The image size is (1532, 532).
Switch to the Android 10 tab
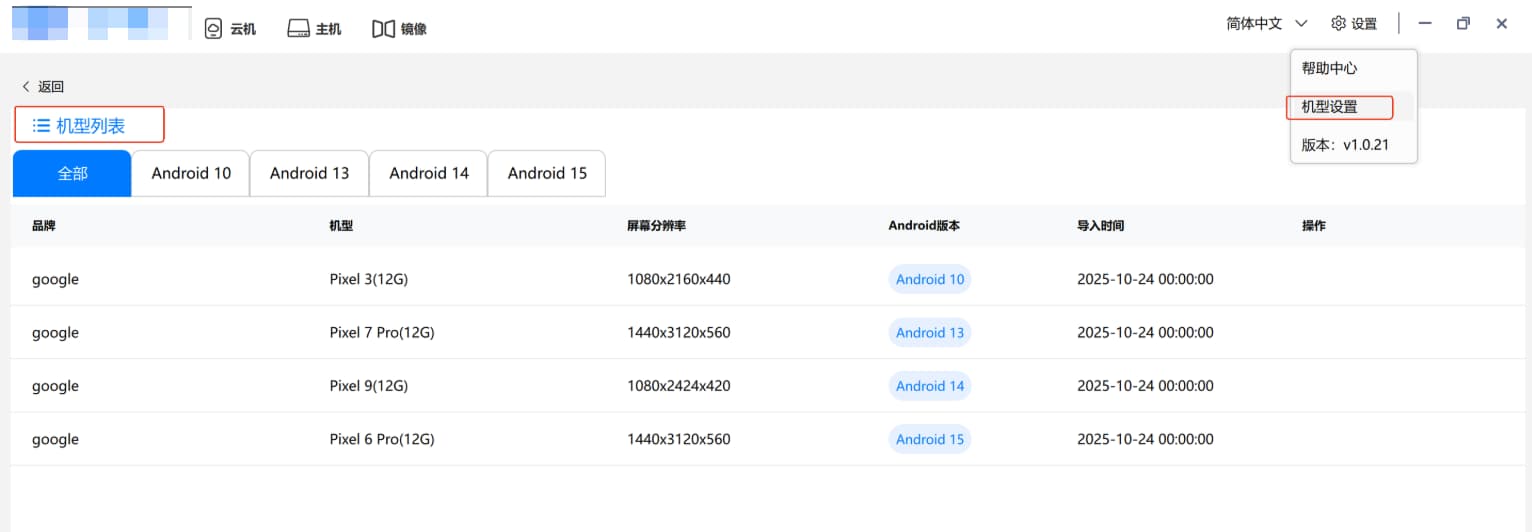(191, 173)
